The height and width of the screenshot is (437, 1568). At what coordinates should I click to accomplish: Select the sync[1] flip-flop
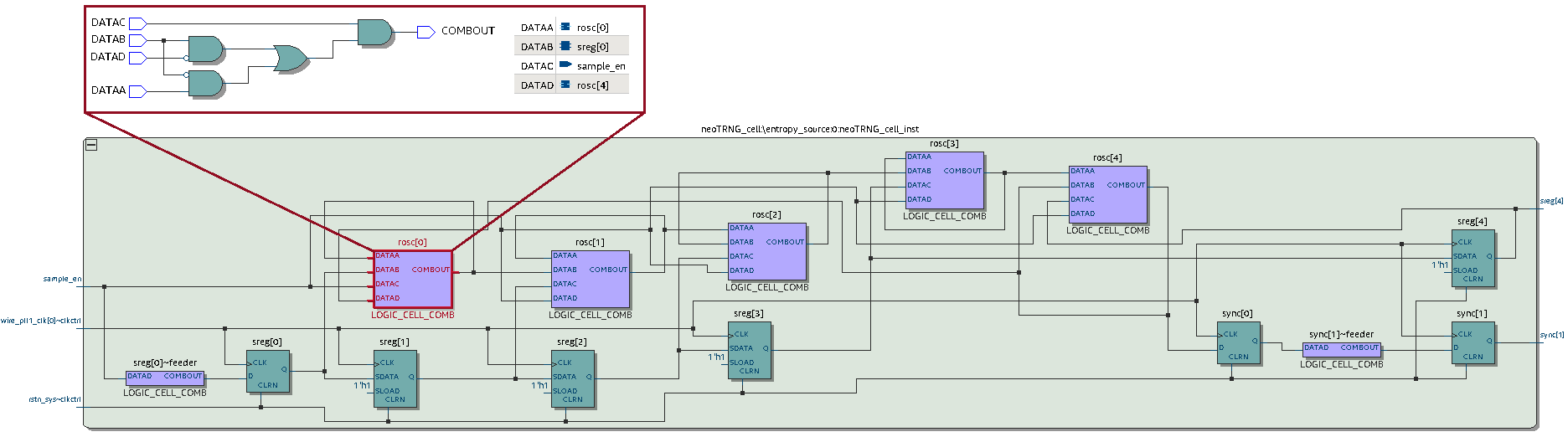point(1473,343)
